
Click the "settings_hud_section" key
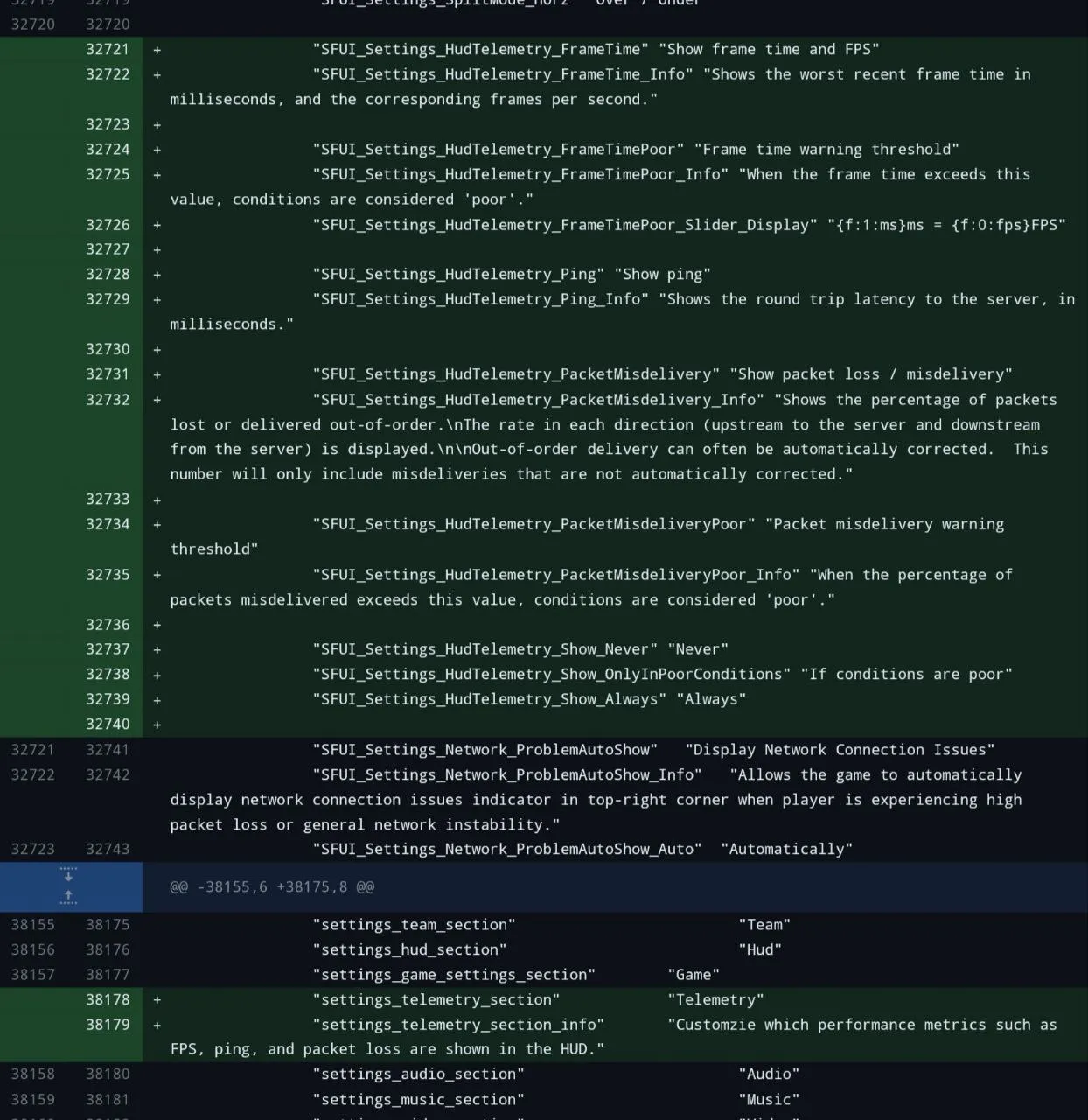point(410,950)
